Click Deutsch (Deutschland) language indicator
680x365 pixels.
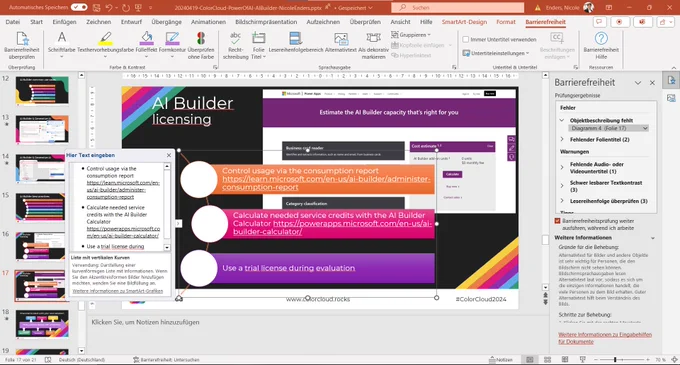[82, 360]
